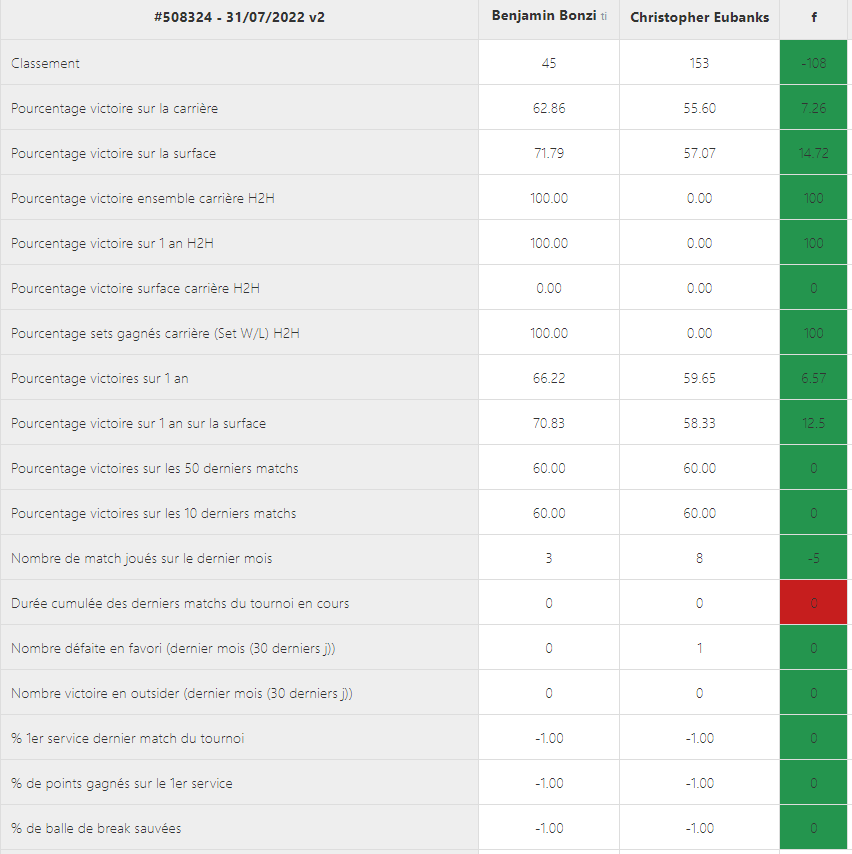Click the green 12.5 difference cell
This screenshot has height=854, width=852.
coord(813,423)
